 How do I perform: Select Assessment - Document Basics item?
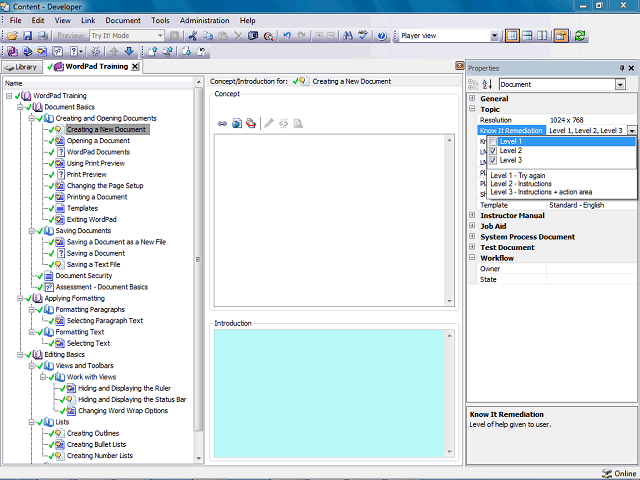click(102, 287)
